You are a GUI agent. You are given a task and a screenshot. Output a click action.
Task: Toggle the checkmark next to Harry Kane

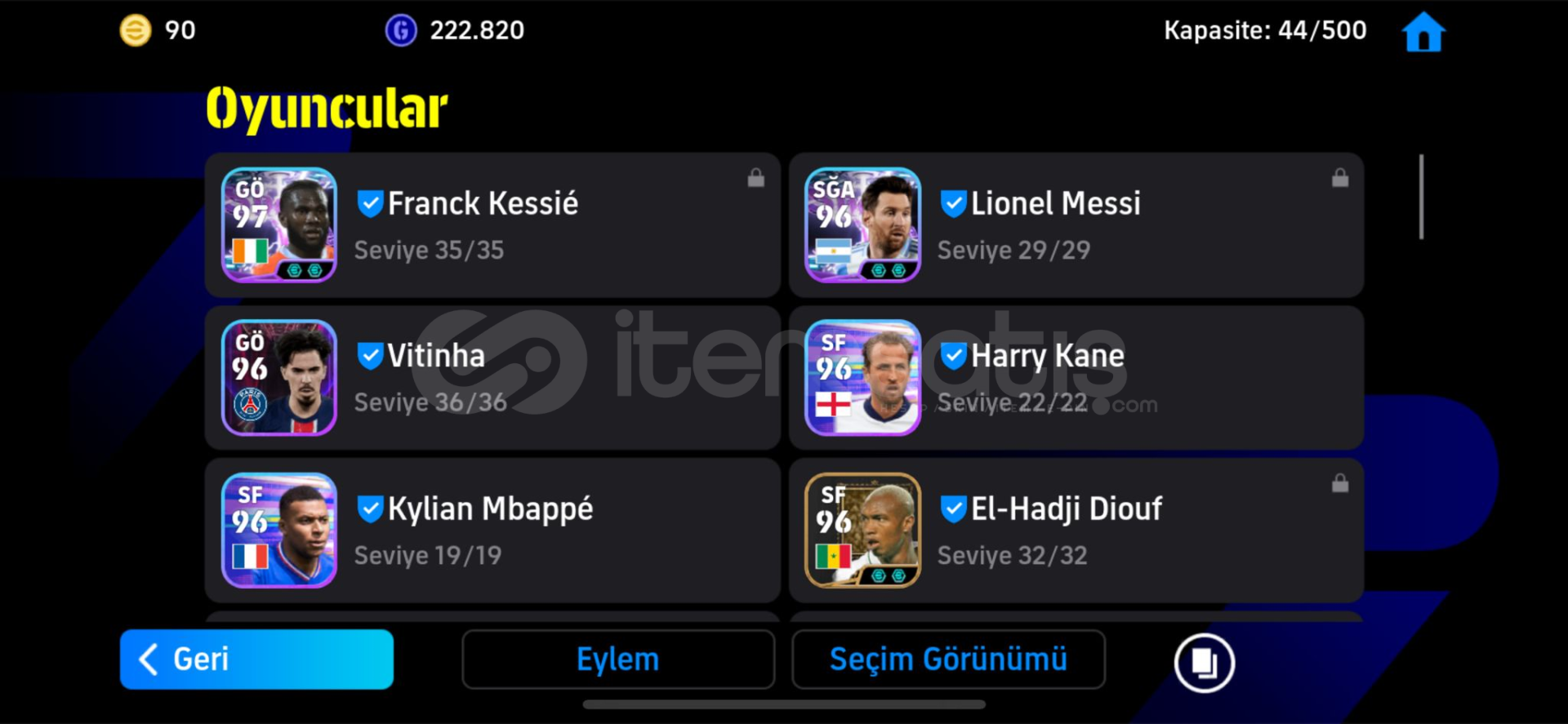coord(953,356)
